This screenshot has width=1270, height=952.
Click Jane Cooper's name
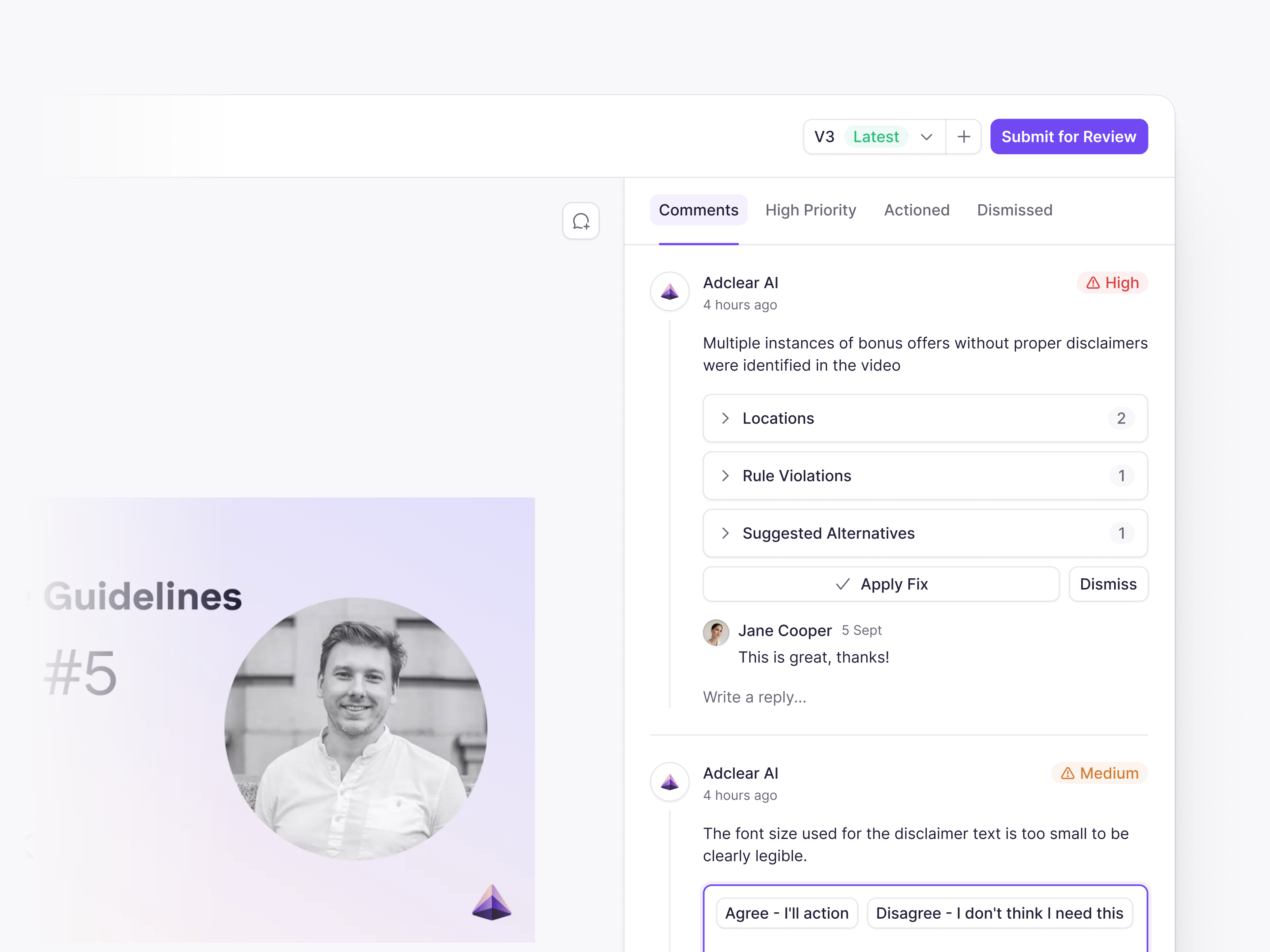coord(784,631)
